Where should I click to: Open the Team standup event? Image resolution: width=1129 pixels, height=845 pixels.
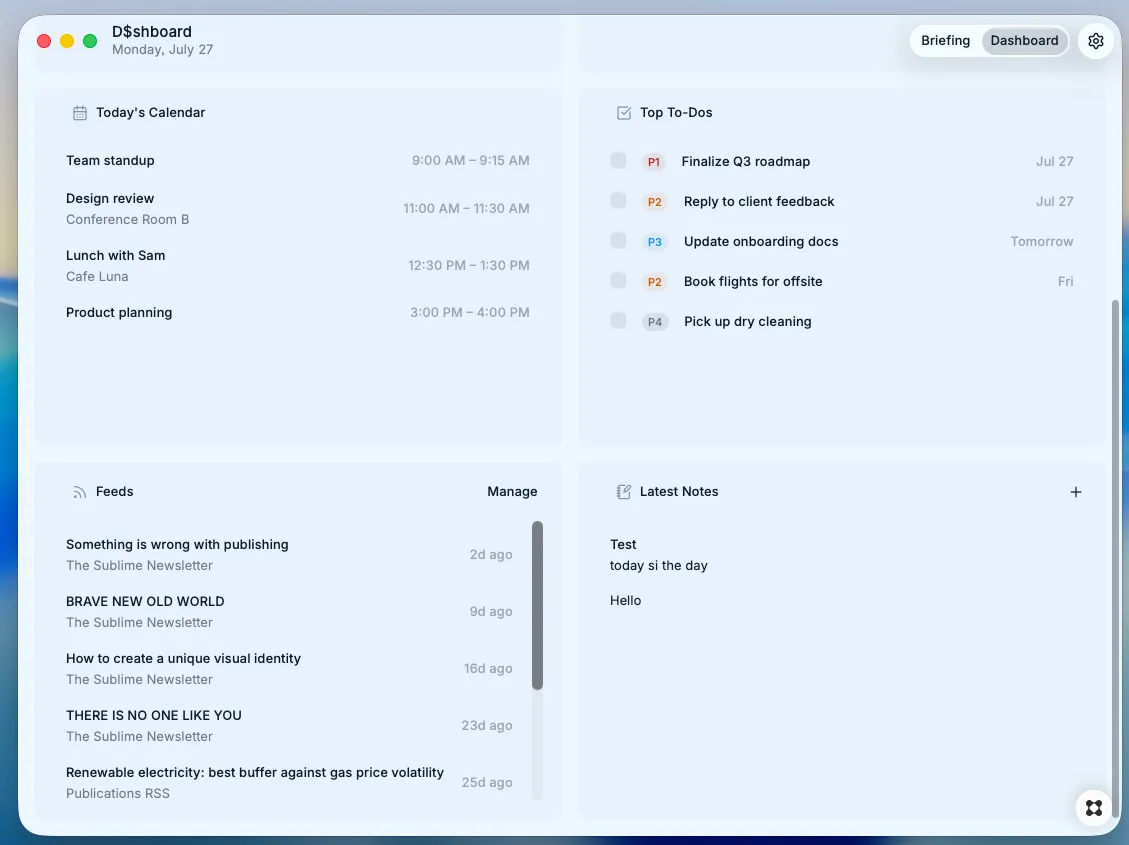pyautogui.click(x=297, y=161)
